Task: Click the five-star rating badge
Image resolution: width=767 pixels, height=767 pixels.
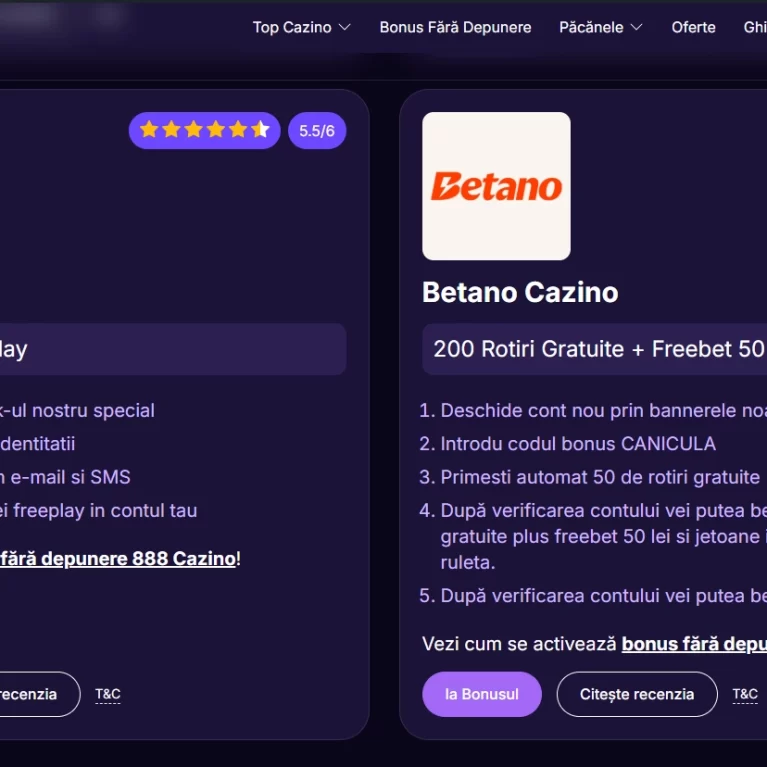Action: [204, 131]
